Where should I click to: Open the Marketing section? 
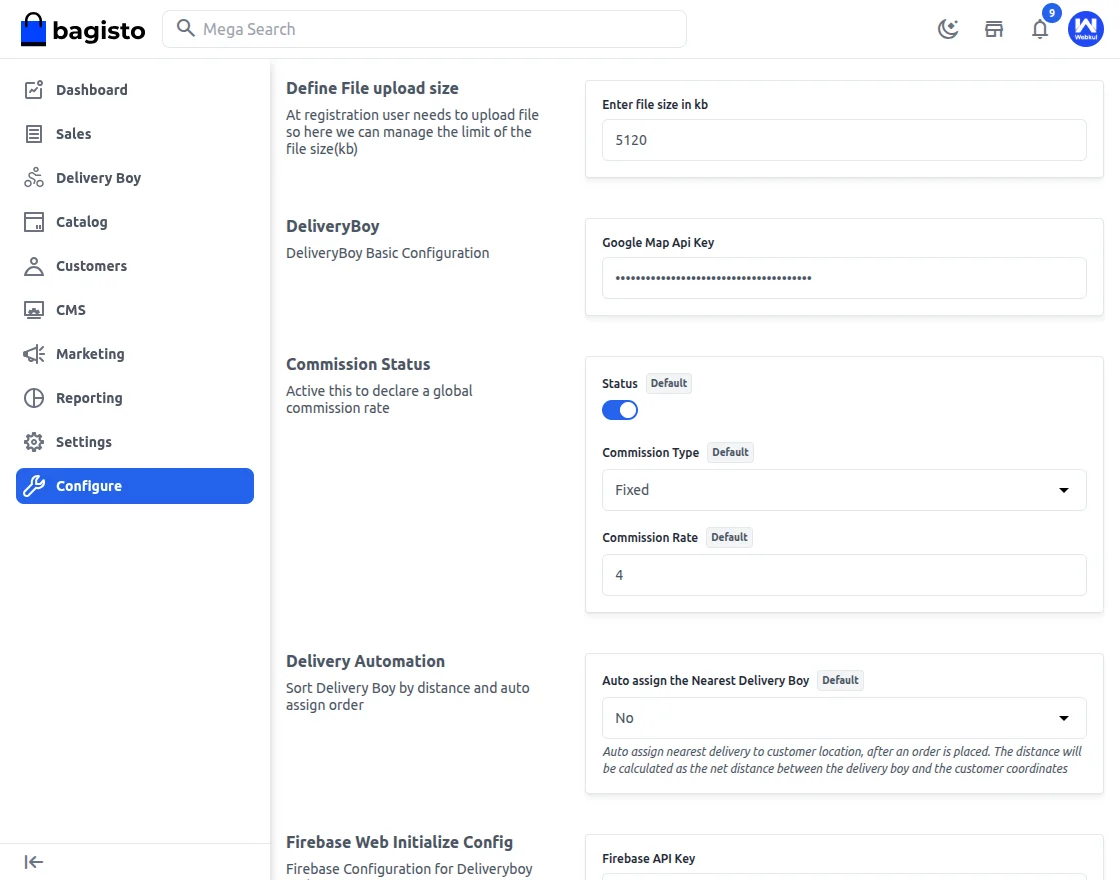92,353
